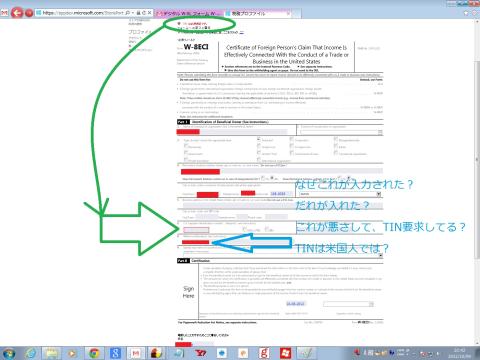Launch Google Chrome from the taskbar

click(94, 353)
